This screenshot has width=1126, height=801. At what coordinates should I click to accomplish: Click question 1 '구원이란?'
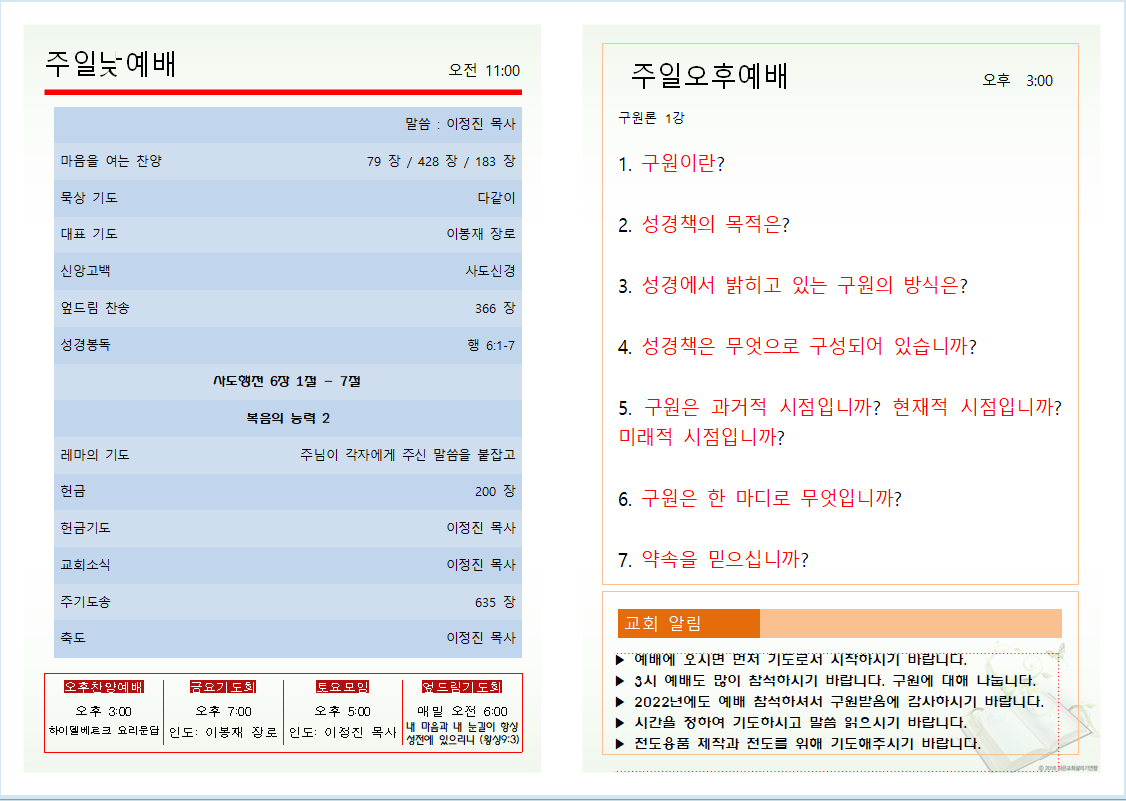683,163
